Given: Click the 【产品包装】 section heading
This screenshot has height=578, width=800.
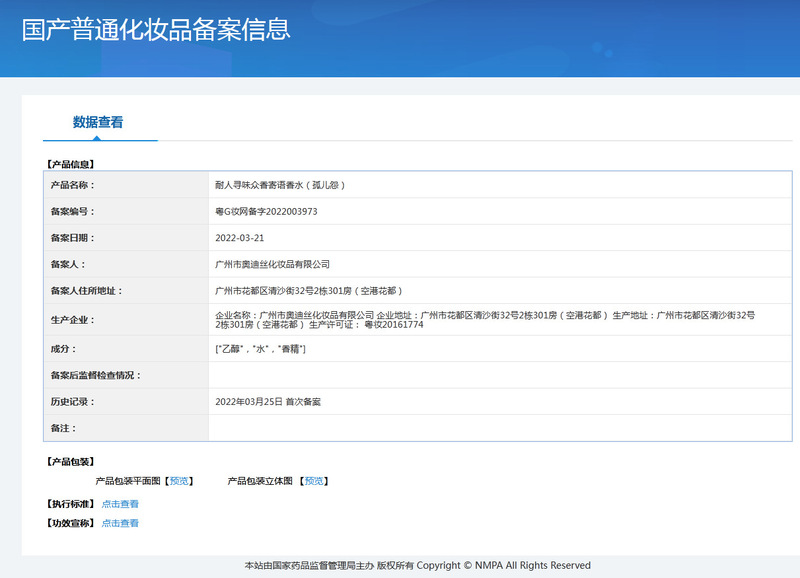Looking at the screenshot, I should pyautogui.click(x=70, y=462).
